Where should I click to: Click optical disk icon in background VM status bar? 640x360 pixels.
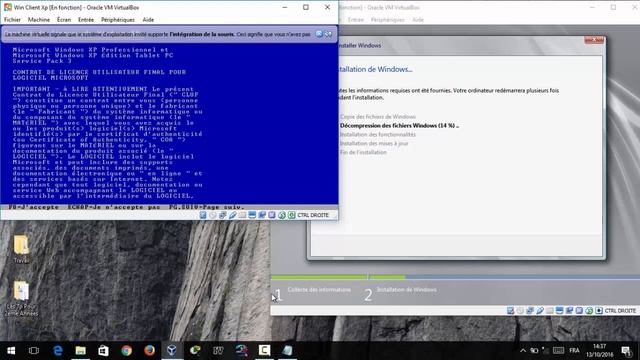[x=520, y=311]
